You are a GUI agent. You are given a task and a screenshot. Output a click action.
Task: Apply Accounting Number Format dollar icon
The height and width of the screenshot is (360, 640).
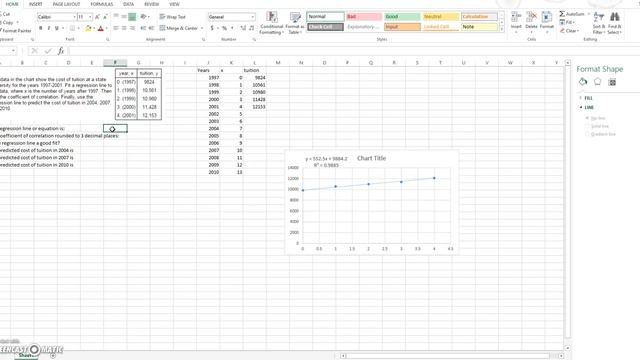click(x=212, y=28)
